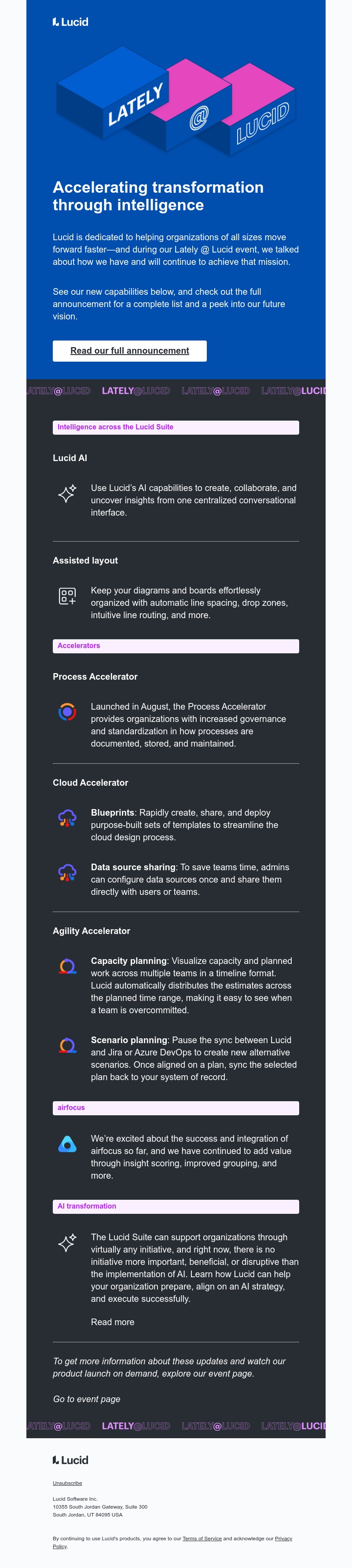
Task: Click the Blueprints cloud icon
Action: pos(67,818)
